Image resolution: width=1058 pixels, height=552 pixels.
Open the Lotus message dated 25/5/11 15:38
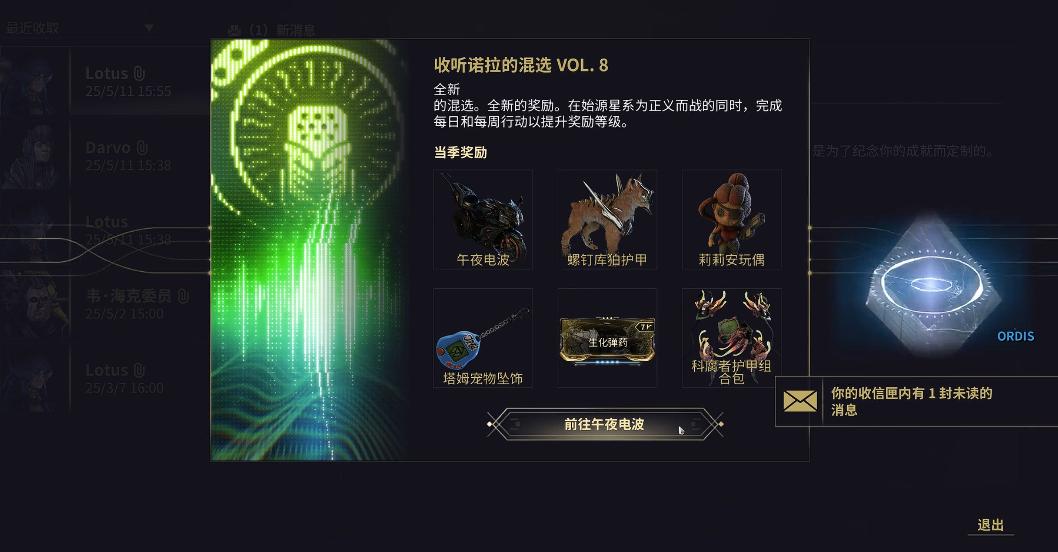point(105,229)
